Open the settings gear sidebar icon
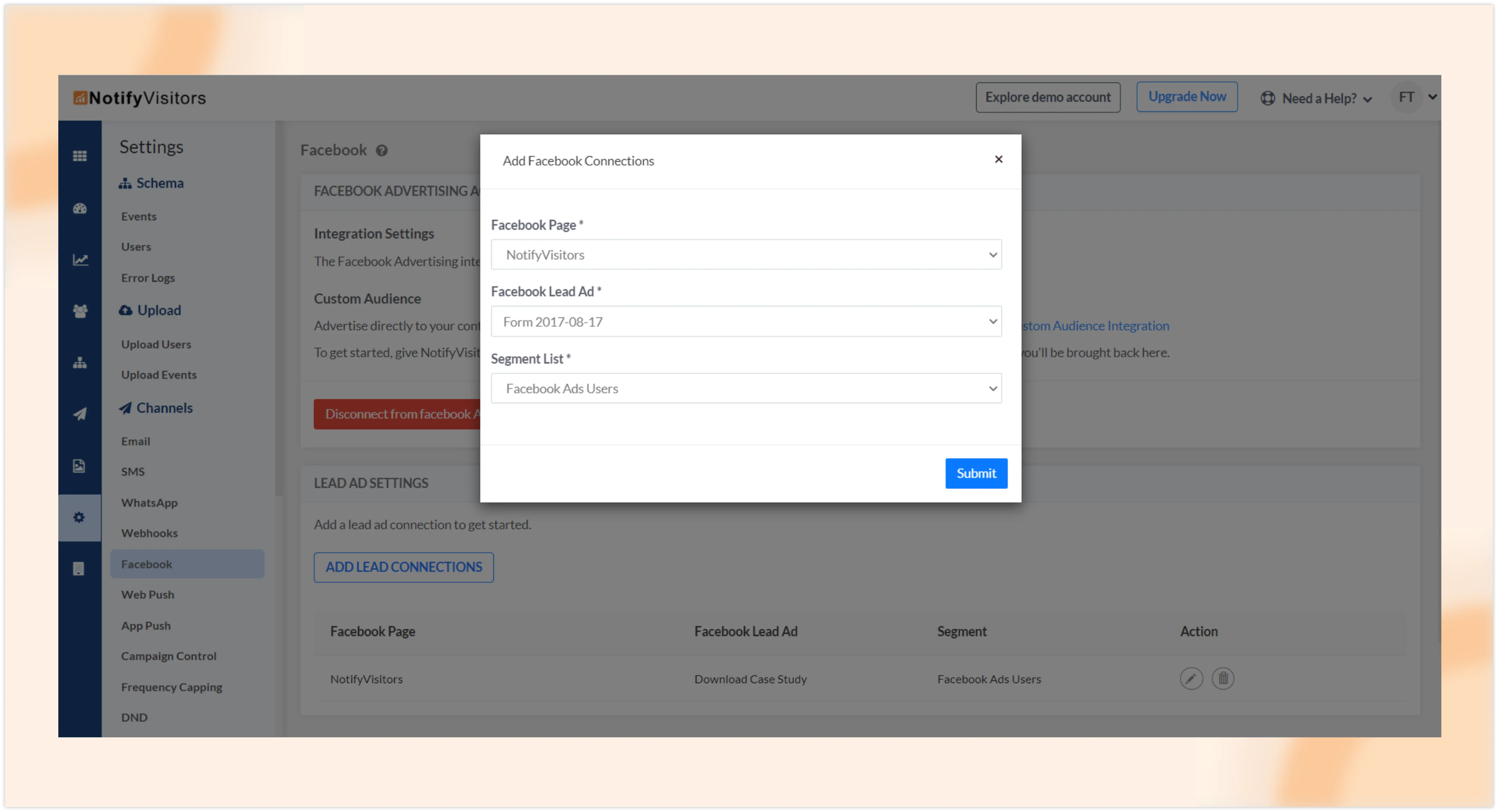The height and width of the screenshot is (812, 1498). [x=80, y=517]
